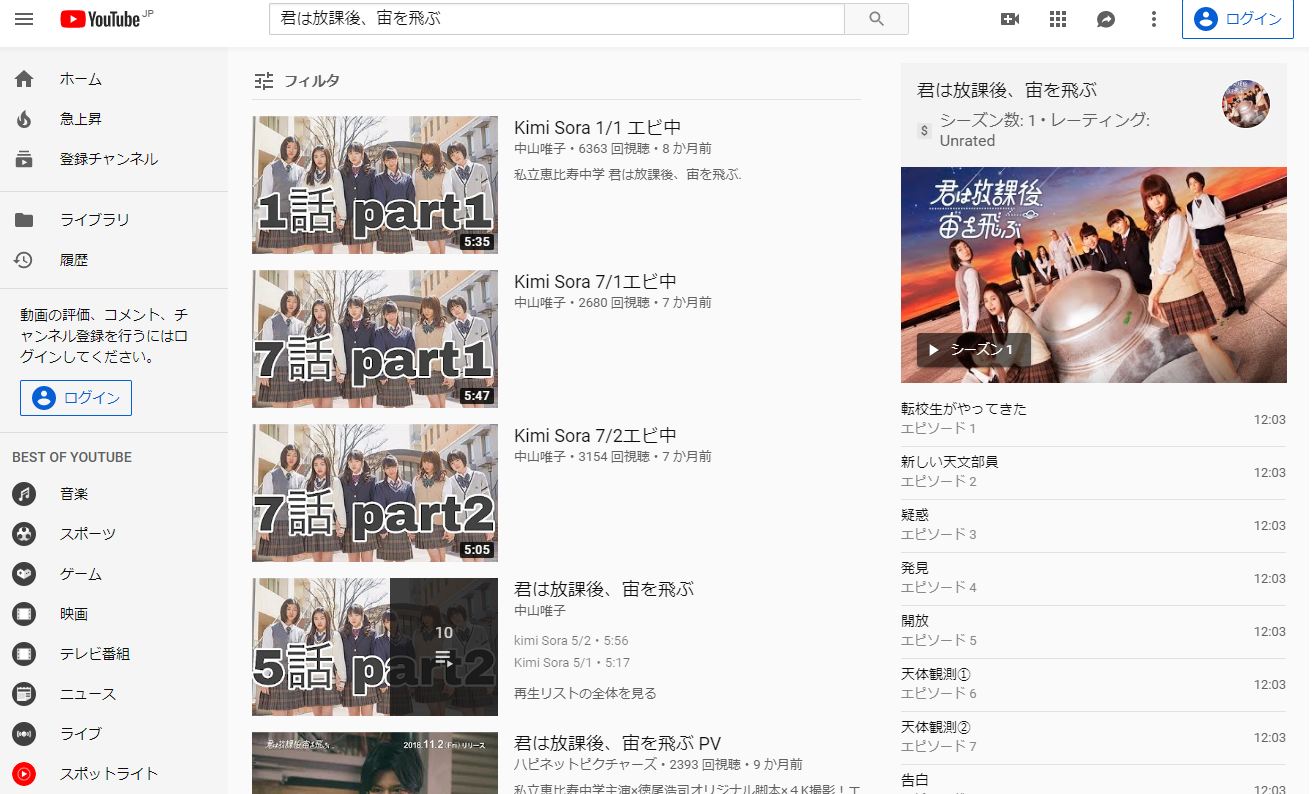
Task: Open the three-dot settings menu
Action: (1154, 19)
